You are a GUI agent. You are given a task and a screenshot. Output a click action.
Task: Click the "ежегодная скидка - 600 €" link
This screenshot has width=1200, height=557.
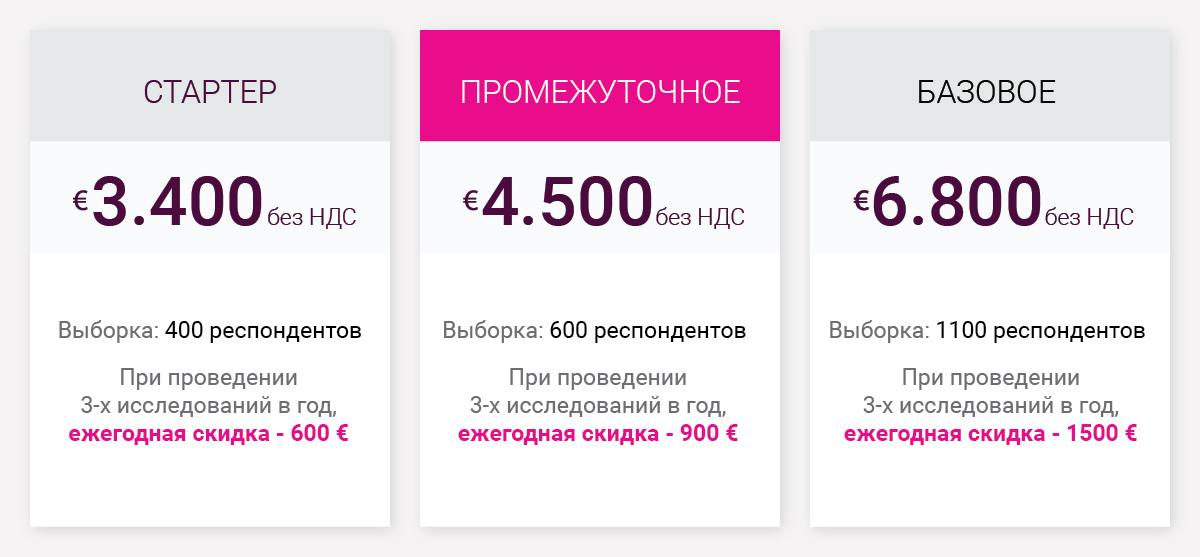click(209, 434)
